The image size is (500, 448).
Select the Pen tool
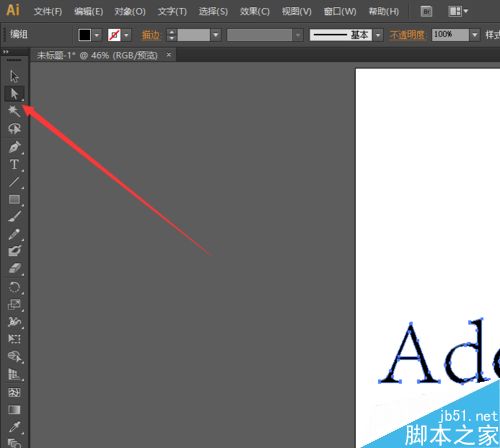(x=14, y=147)
